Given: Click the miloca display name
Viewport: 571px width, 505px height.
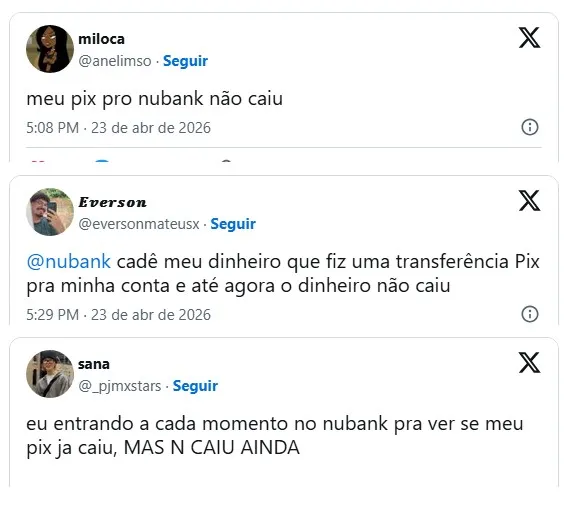Looking at the screenshot, I should pos(101,39).
